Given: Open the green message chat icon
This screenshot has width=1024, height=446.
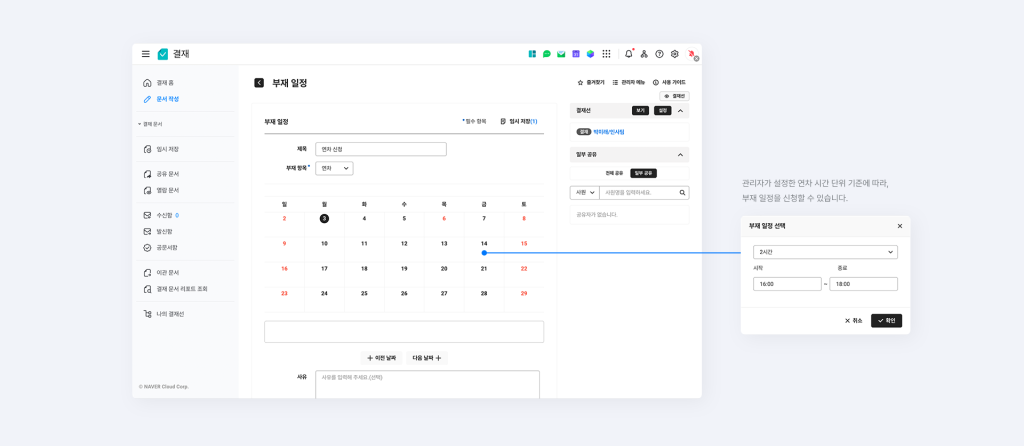Looking at the screenshot, I should (x=547, y=54).
